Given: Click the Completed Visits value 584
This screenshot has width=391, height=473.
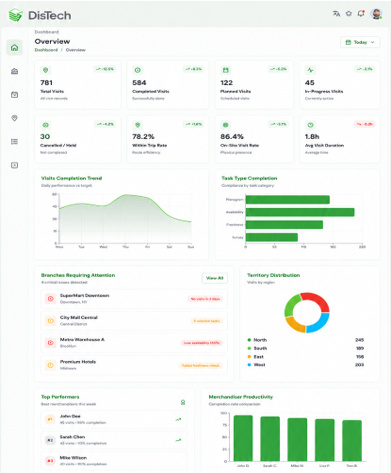Looking at the screenshot, I should point(139,83).
